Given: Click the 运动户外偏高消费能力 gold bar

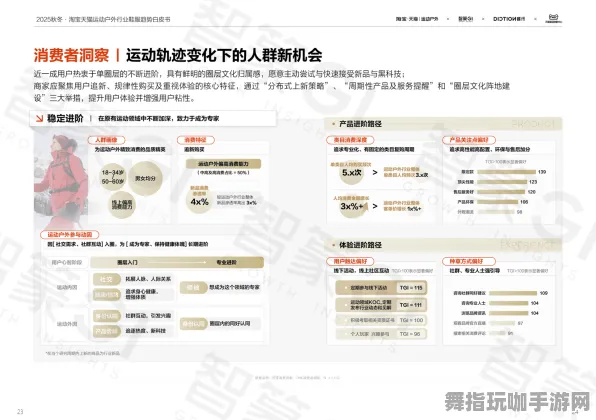Looking at the screenshot, I should tap(223, 164).
